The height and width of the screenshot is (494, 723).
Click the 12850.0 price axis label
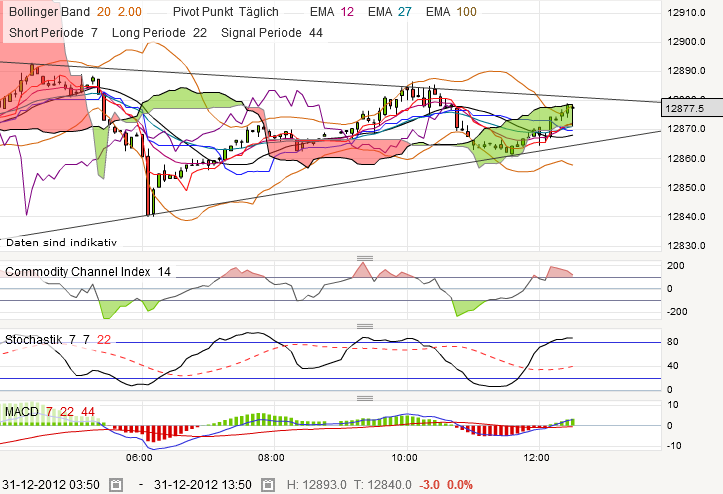click(686, 187)
